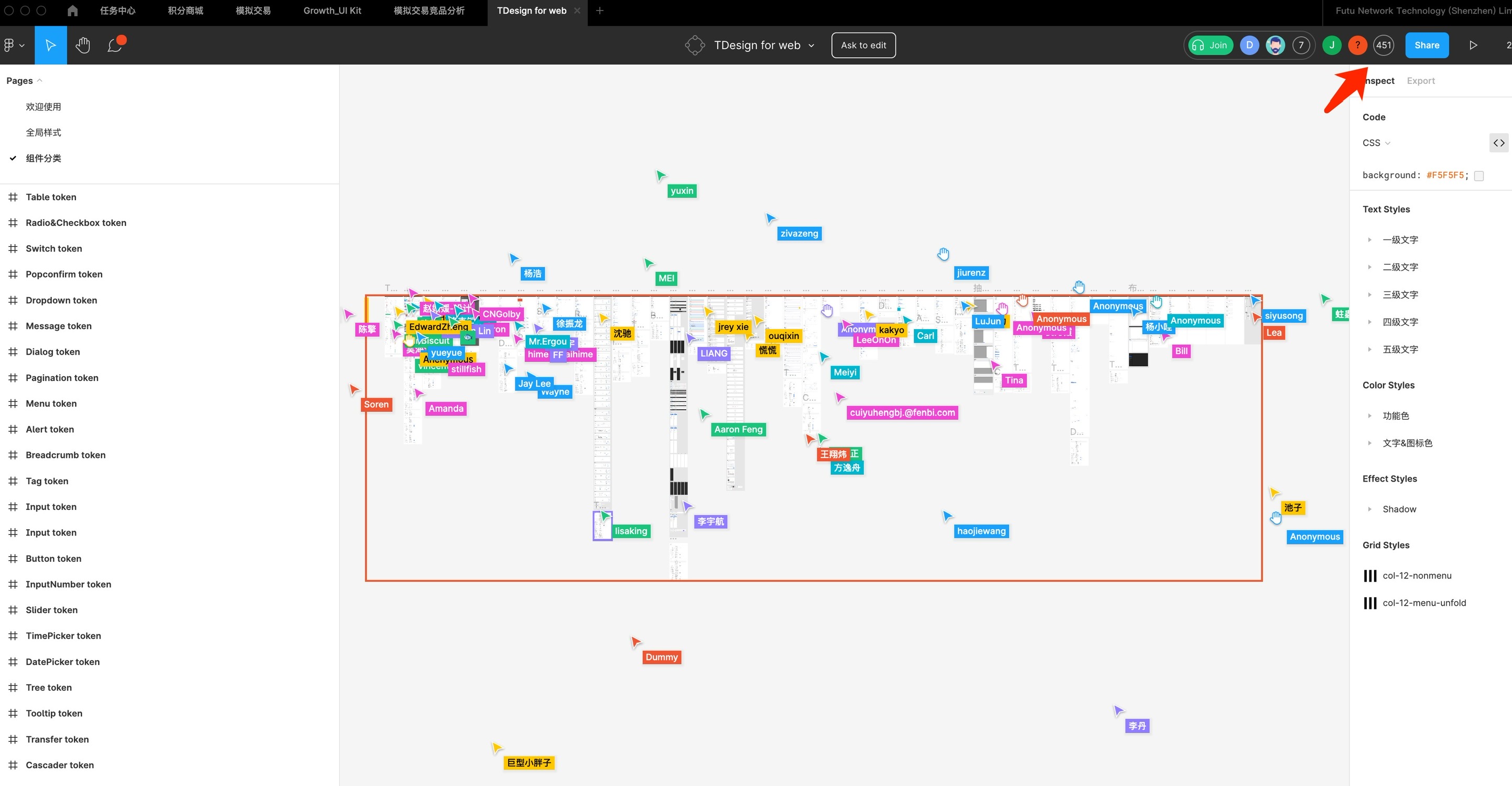Switch to the Export tab
Screen dimensions: 1512x786
point(1420,81)
